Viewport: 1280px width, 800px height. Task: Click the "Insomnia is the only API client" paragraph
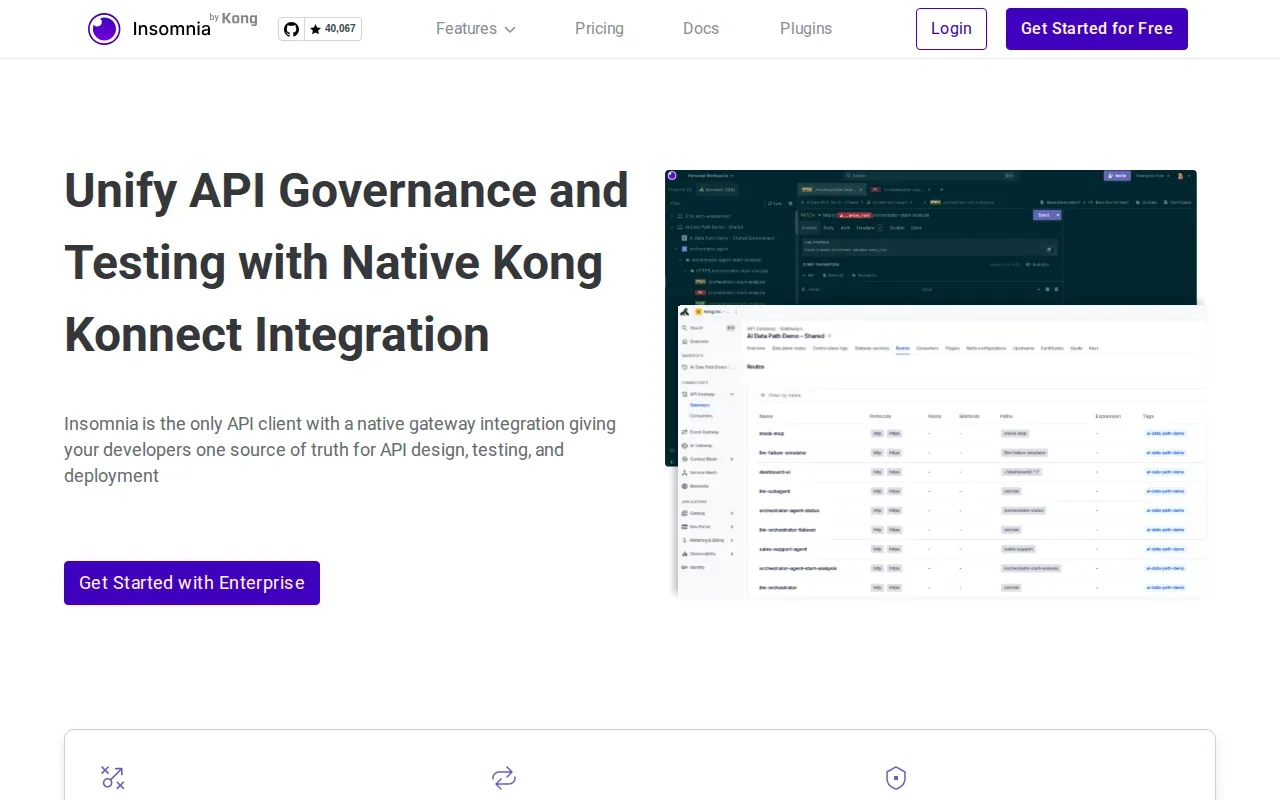pyautogui.click(x=340, y=450)
